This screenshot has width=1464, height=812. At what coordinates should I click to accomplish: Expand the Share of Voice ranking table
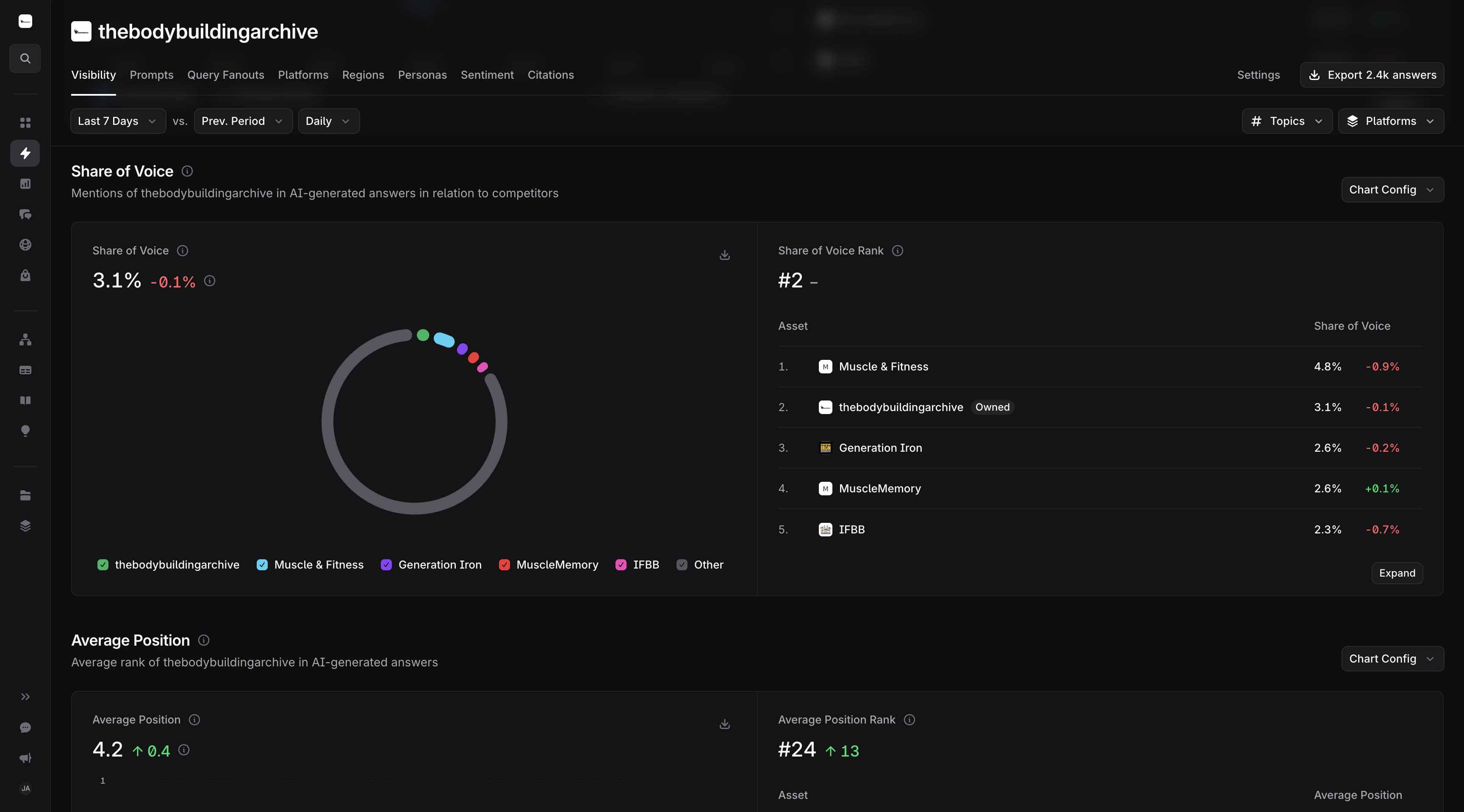(1397, 573)
